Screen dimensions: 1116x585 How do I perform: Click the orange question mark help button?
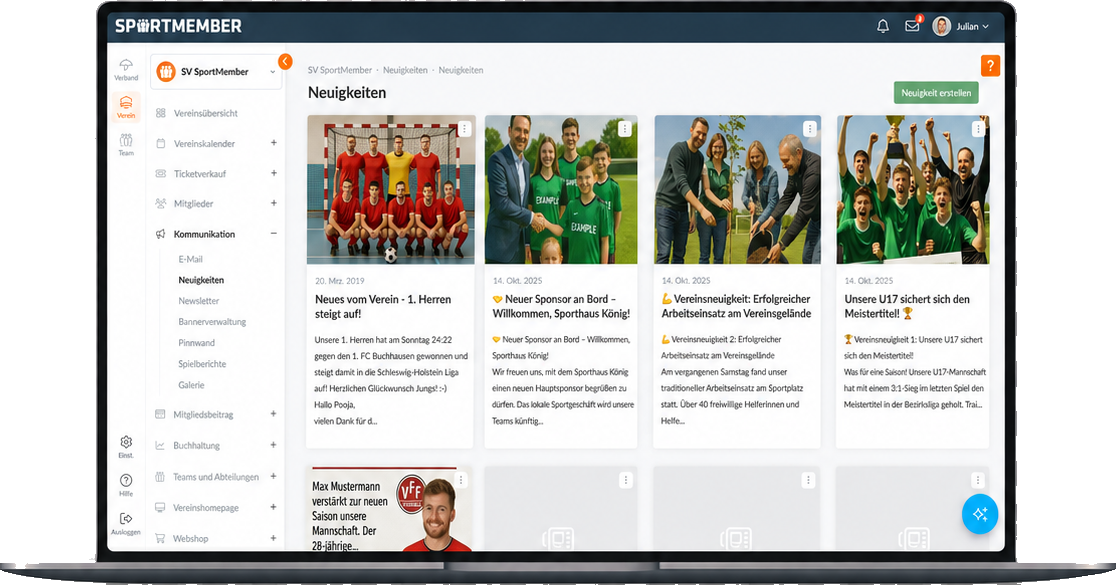point(990,65)
